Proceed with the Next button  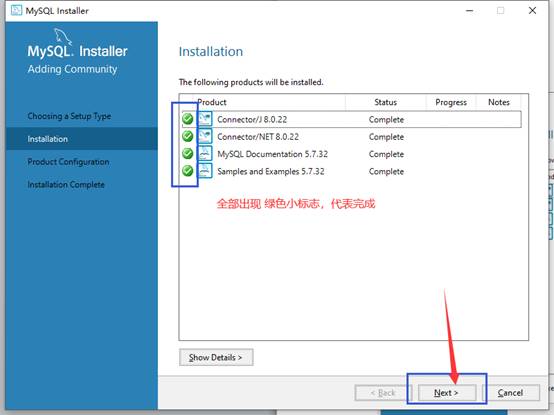click(447, 393)
